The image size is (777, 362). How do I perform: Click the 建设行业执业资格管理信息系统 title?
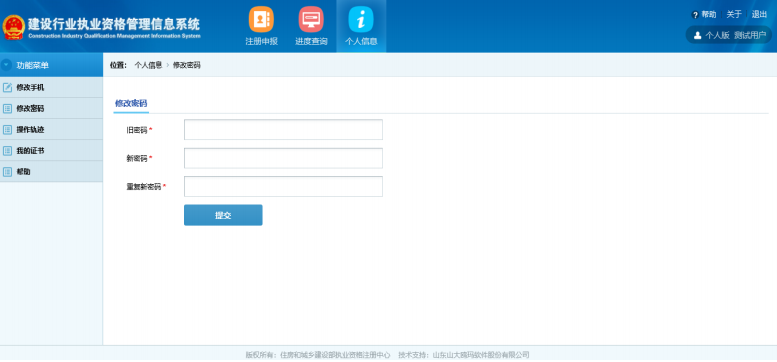(x=114, y=24)
